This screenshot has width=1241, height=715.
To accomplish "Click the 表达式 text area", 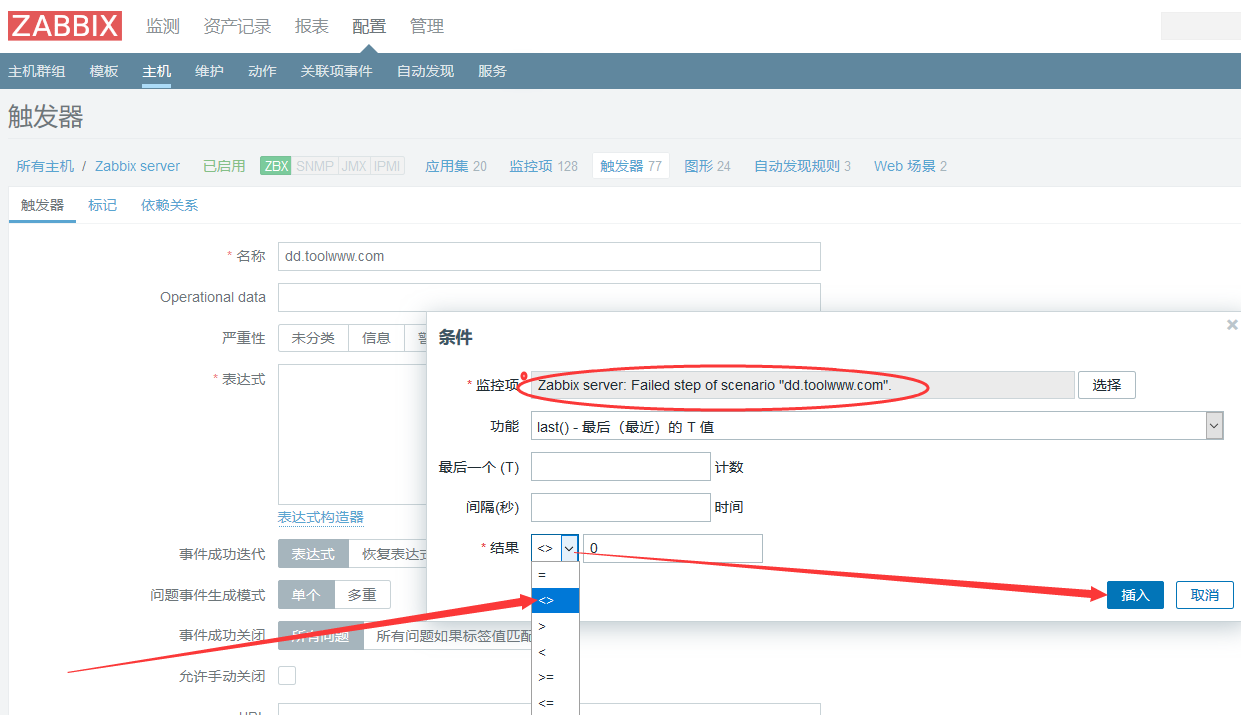I will pos(352,434).
